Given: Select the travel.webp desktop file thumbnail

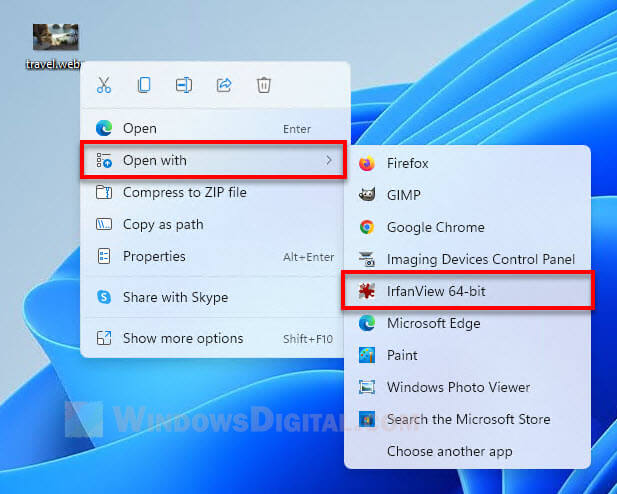Looking at the screenshot, I should [55, 37].
